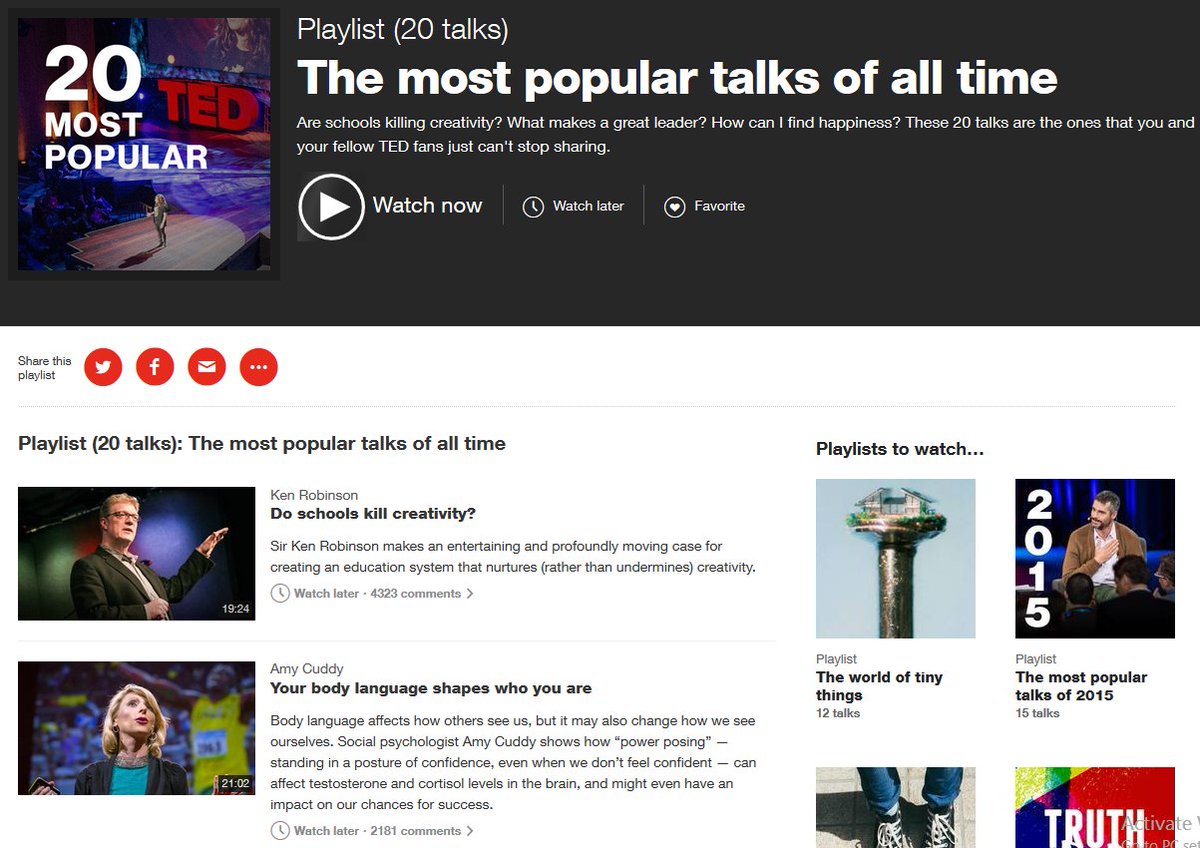Click the Watch now play circle icon

pos(331,207)
